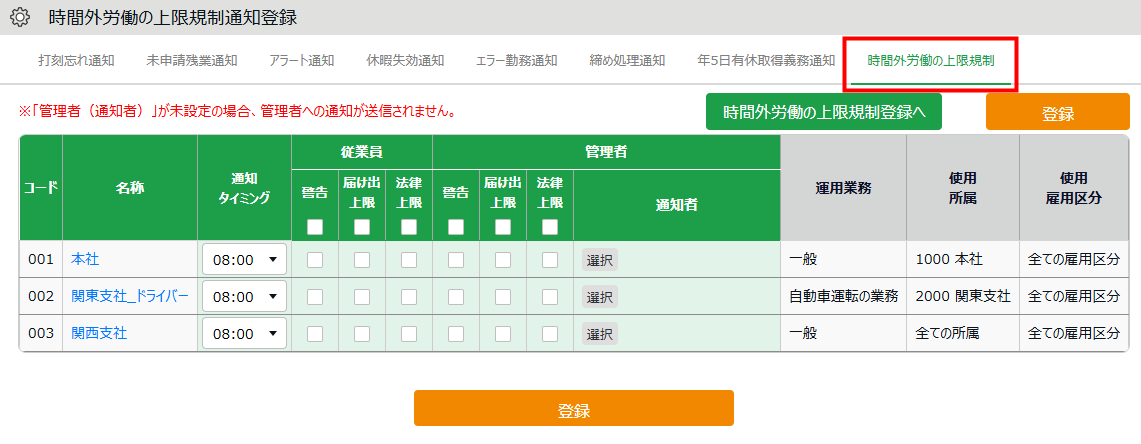Click the 使用雇用区分 column header
Viewport: 1141px width, 444px height.
pyautogui.click(x=1073, y=188)
